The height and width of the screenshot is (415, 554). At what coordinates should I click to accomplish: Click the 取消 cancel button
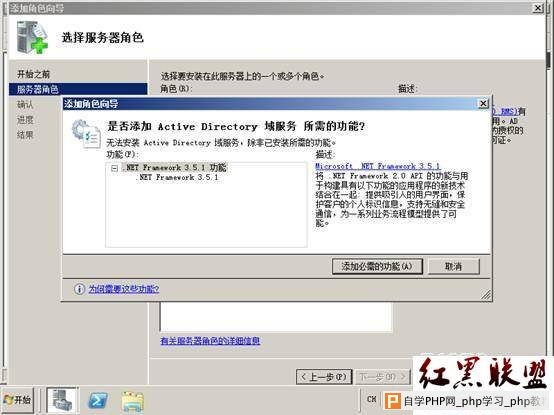click(454, 266)
